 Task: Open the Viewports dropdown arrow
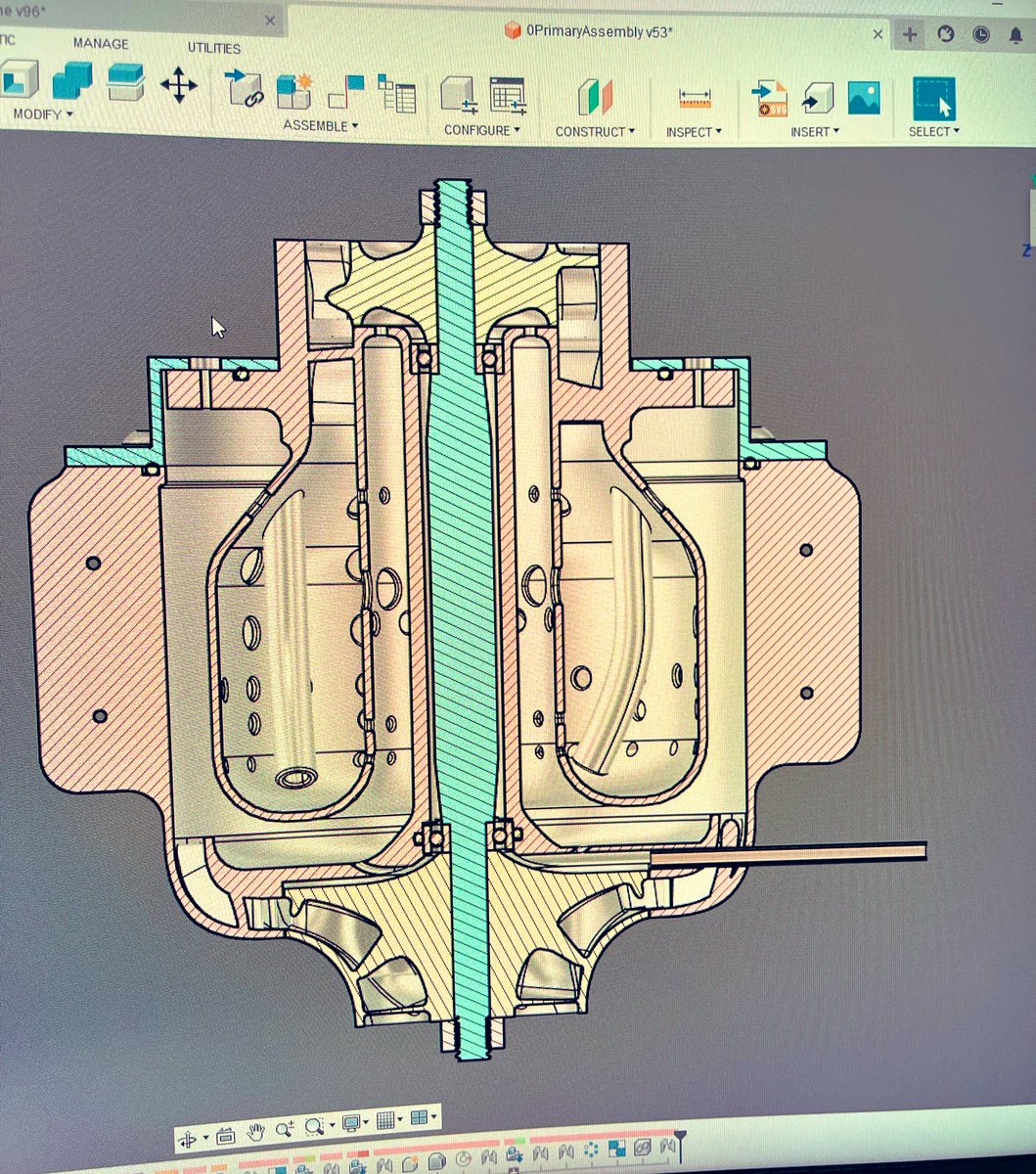pyautogui.click(x=434, y=1117)
